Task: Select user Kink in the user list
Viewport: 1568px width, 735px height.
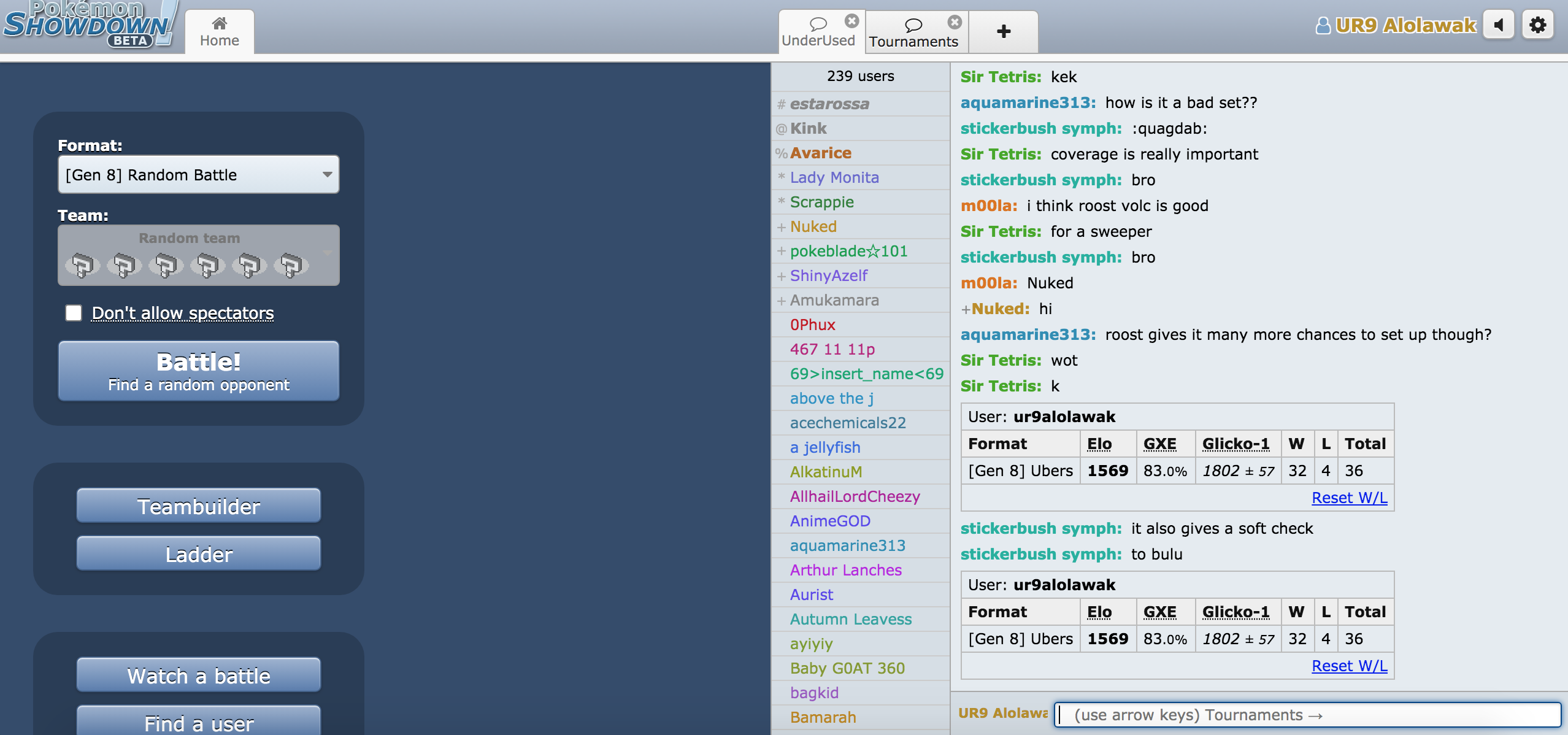Action: pyautogui.click(x=808, y=128)
